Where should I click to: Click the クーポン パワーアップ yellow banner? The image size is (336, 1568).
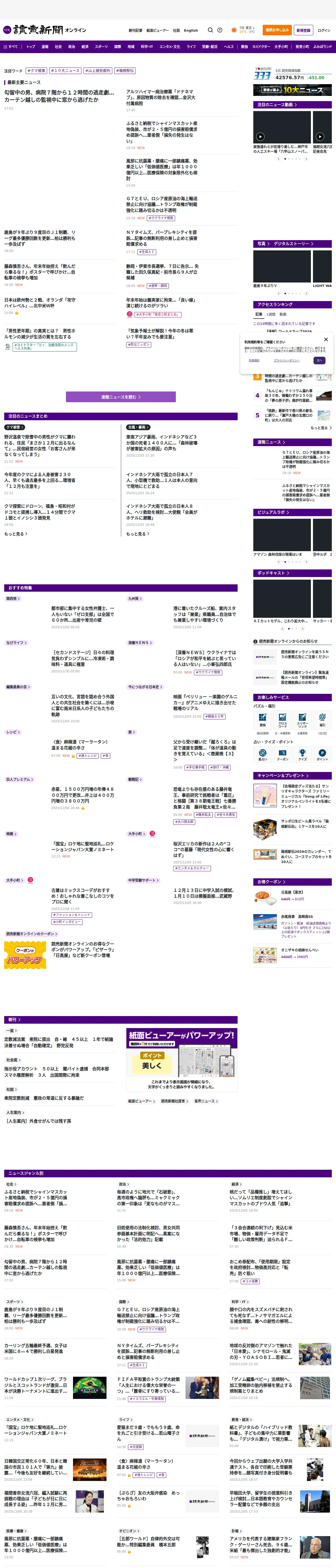(25, 956)
